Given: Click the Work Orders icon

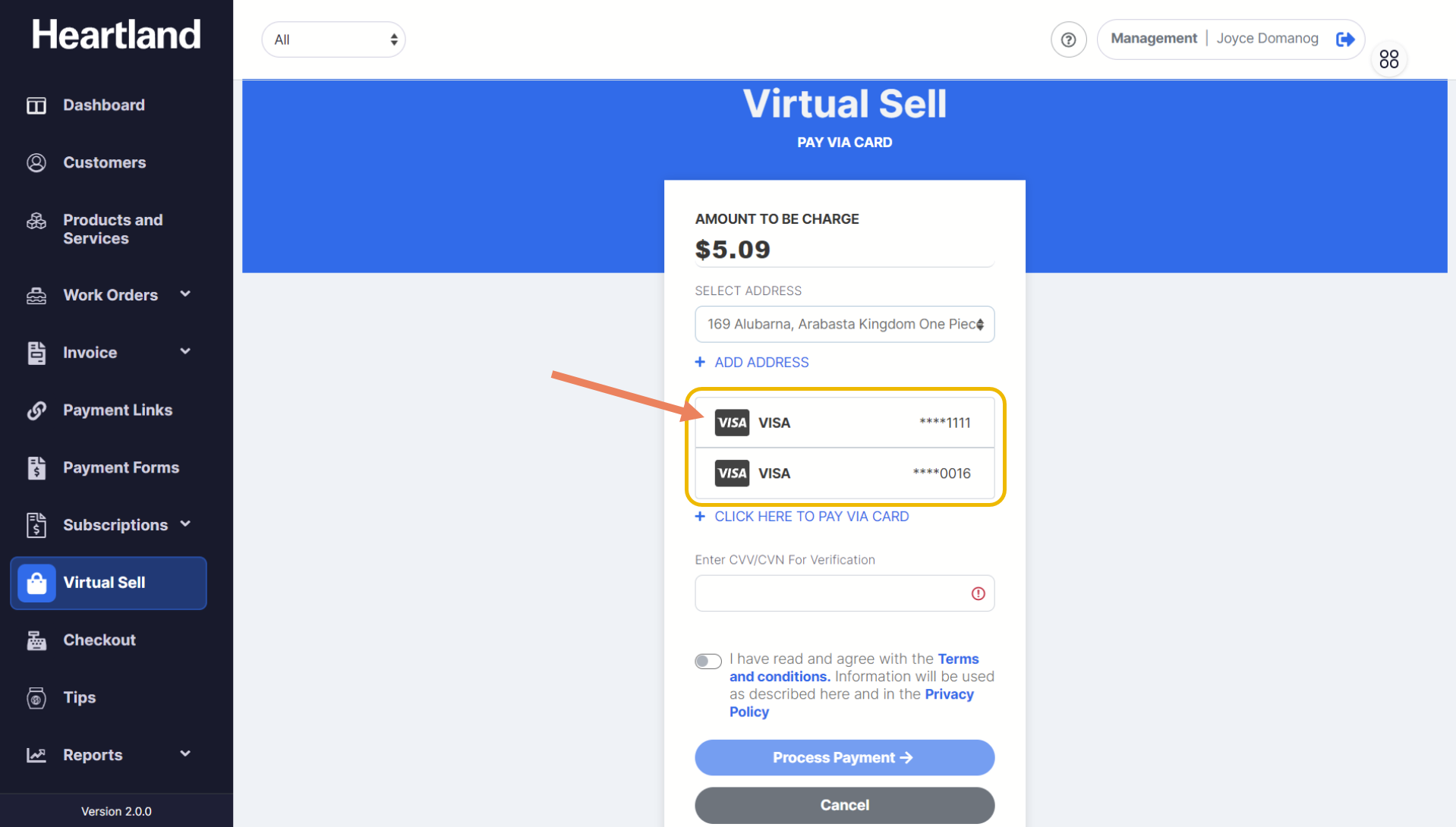Looking at the screenshot, I should 36,296.
